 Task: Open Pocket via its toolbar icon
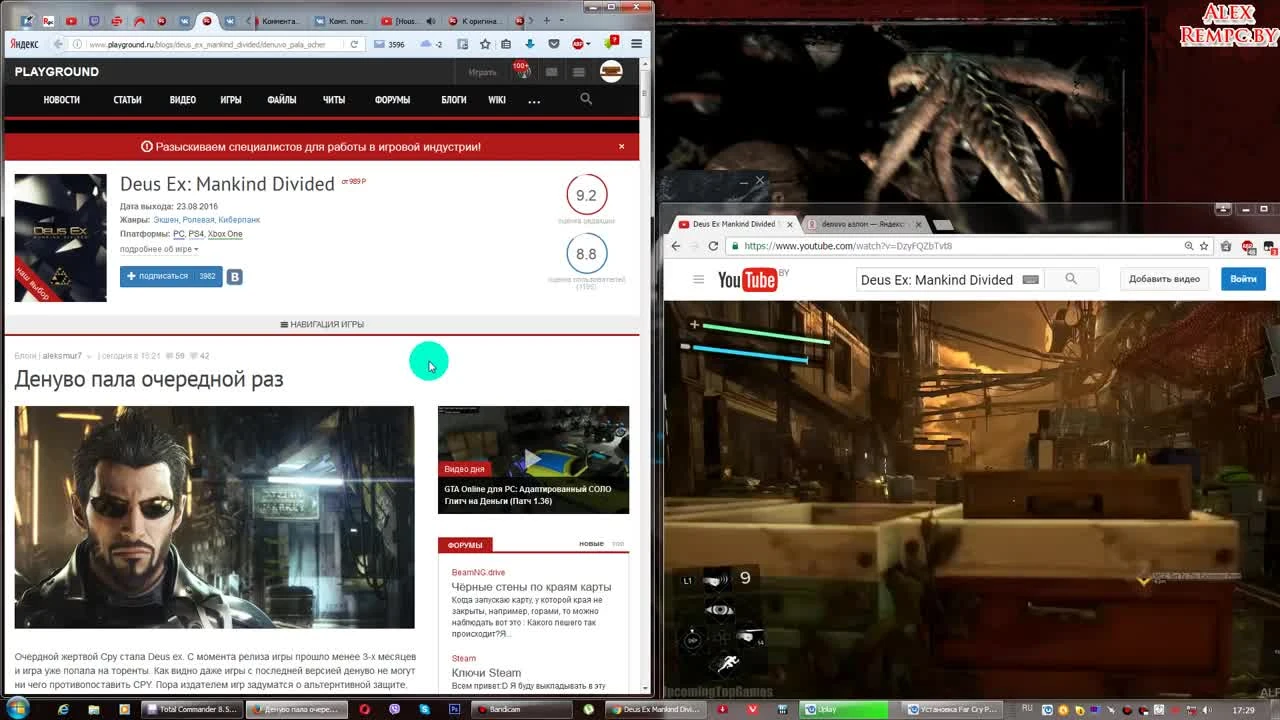[x=554, y=44]
